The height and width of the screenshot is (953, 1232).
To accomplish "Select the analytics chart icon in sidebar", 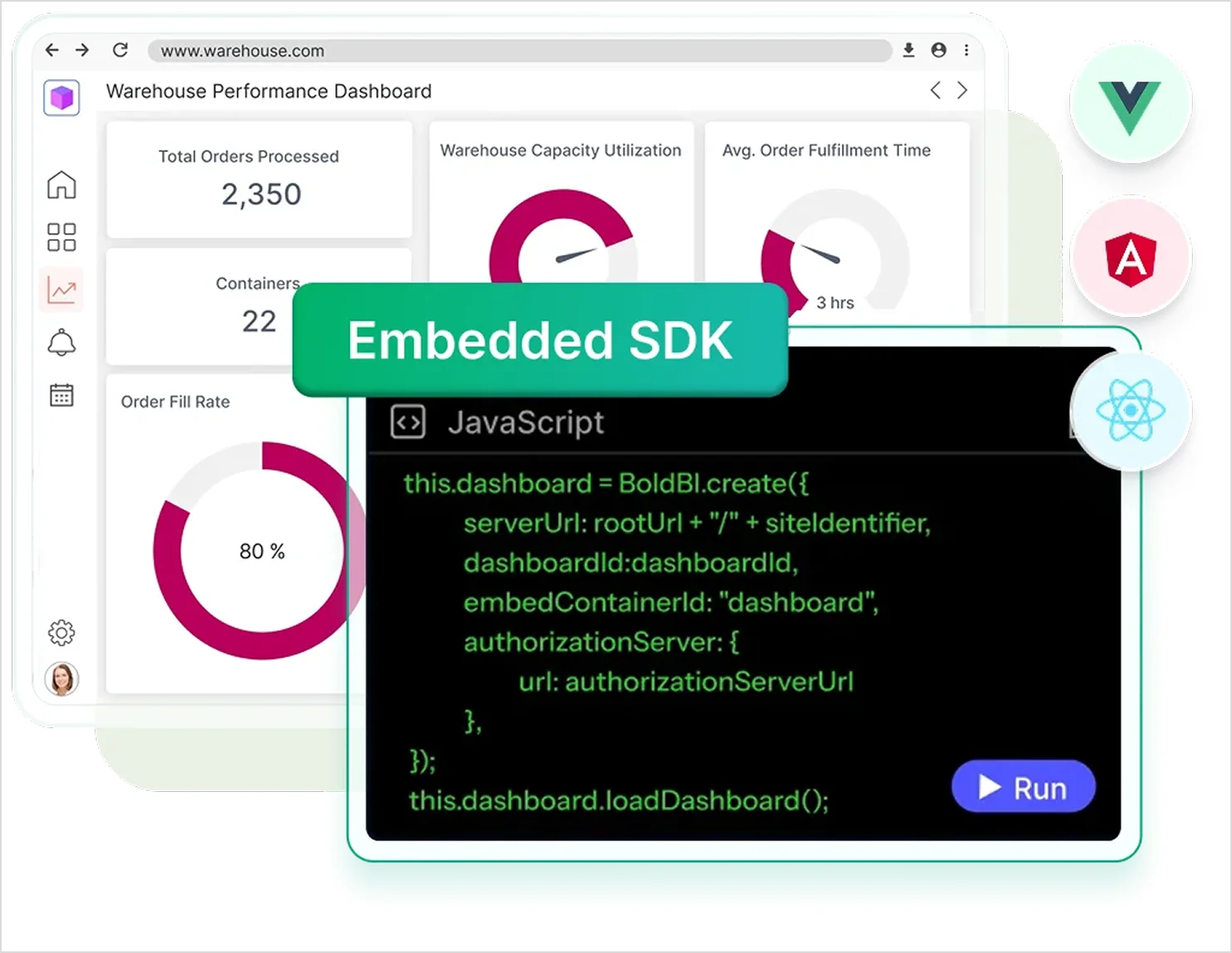I will [61, 290].
